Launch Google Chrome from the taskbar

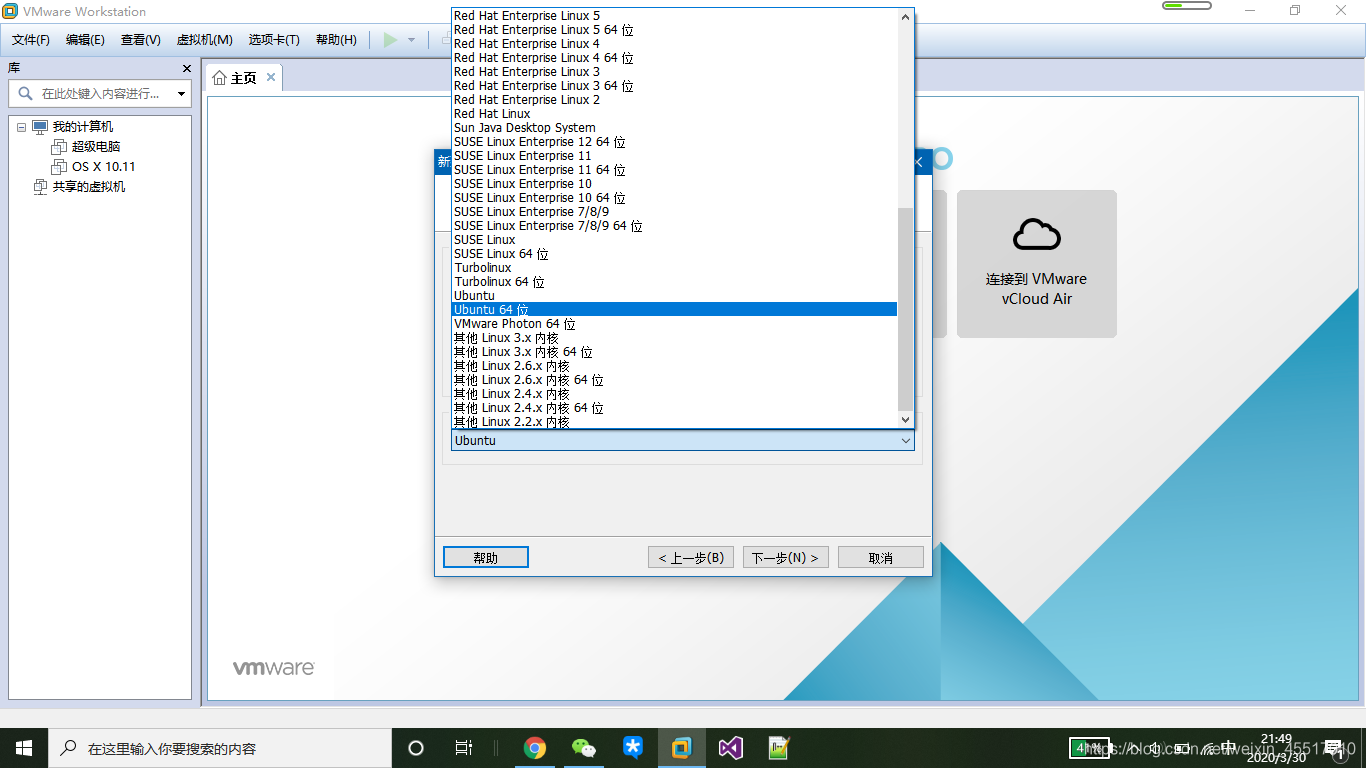pyautogui.click(x=535, y=748)
